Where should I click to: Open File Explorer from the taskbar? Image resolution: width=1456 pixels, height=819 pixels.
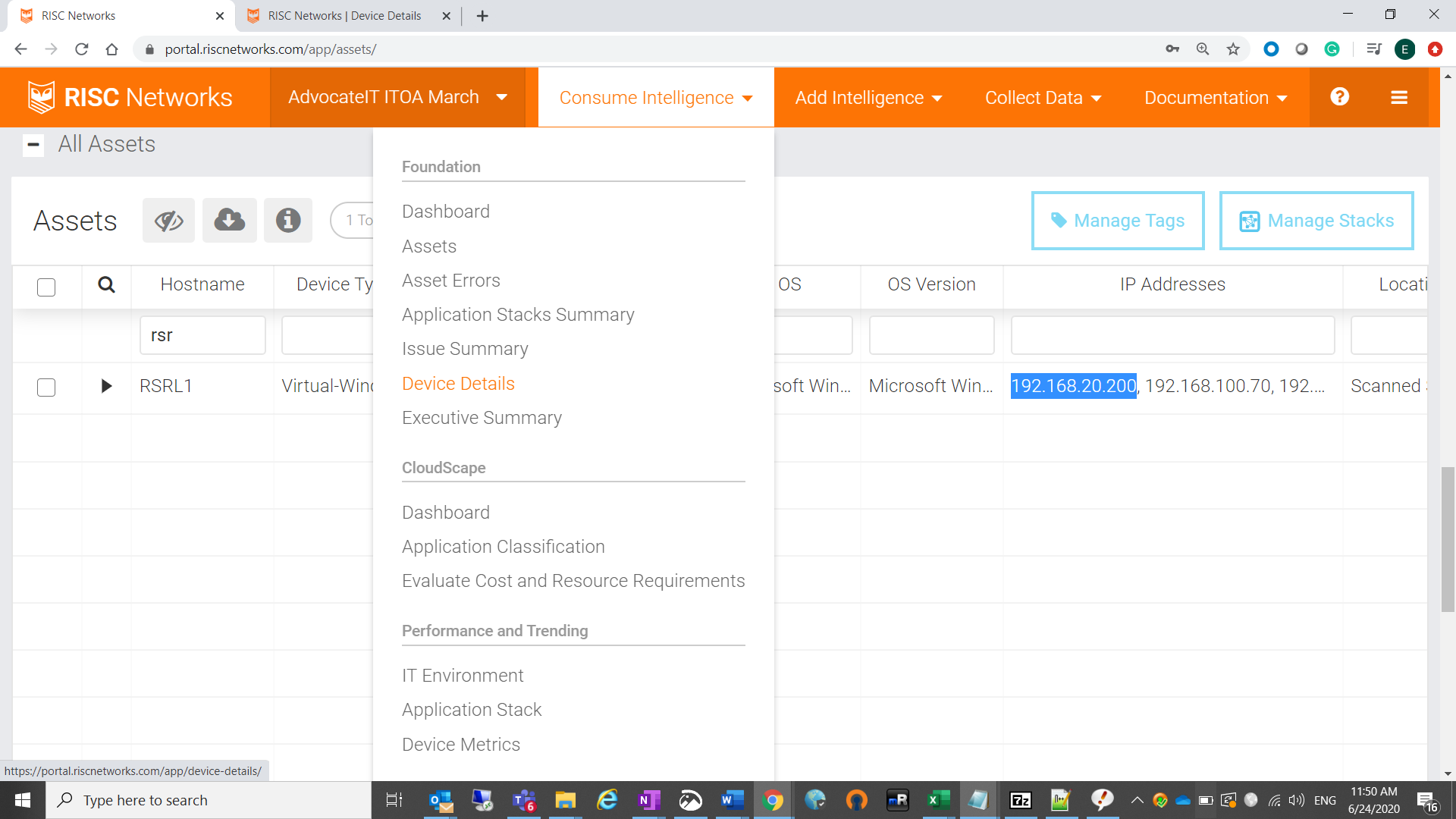point(565,800)
